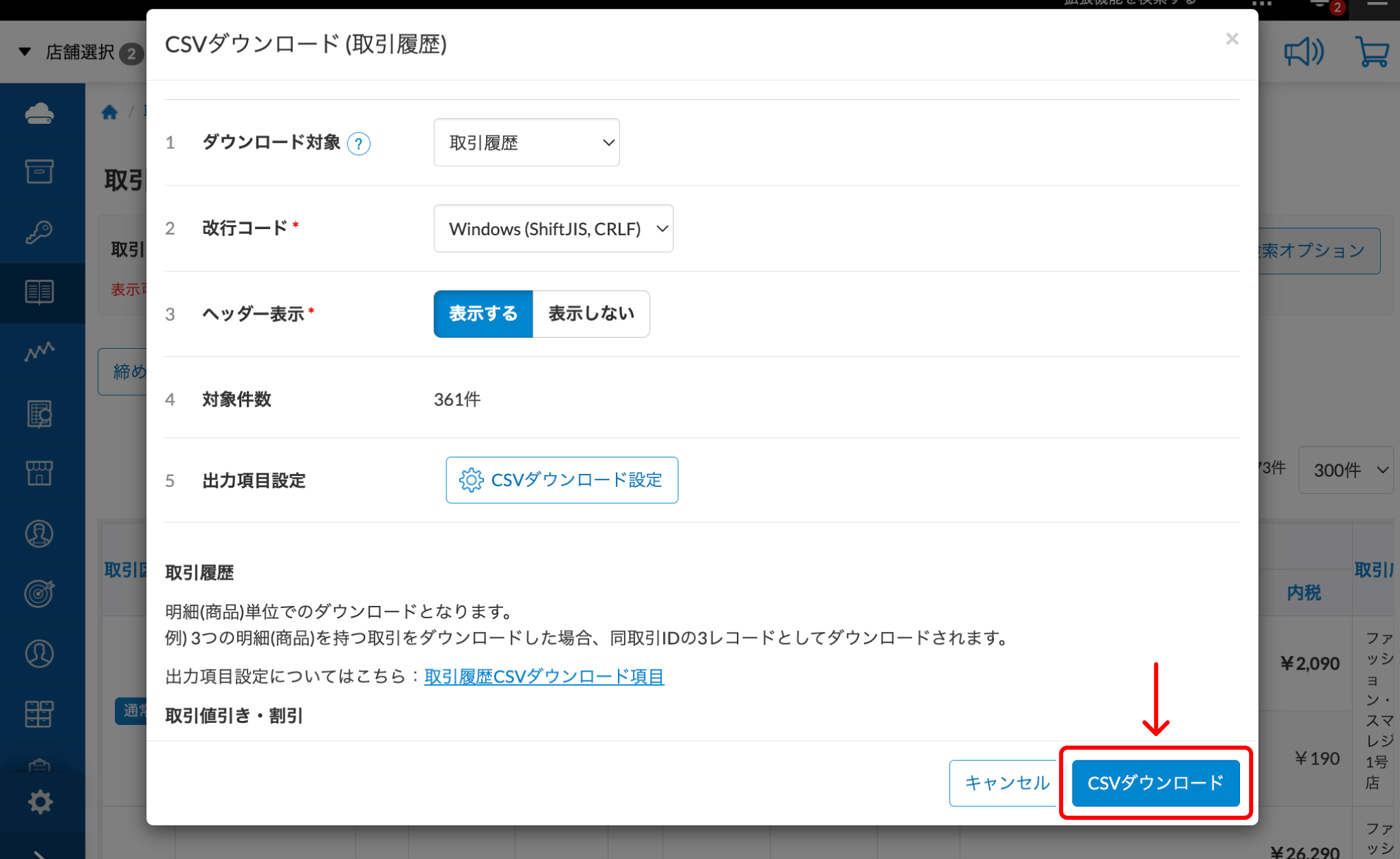Click the 内税 column header
This screenshot has height=859, width=1400.
tap(1304, 592)
